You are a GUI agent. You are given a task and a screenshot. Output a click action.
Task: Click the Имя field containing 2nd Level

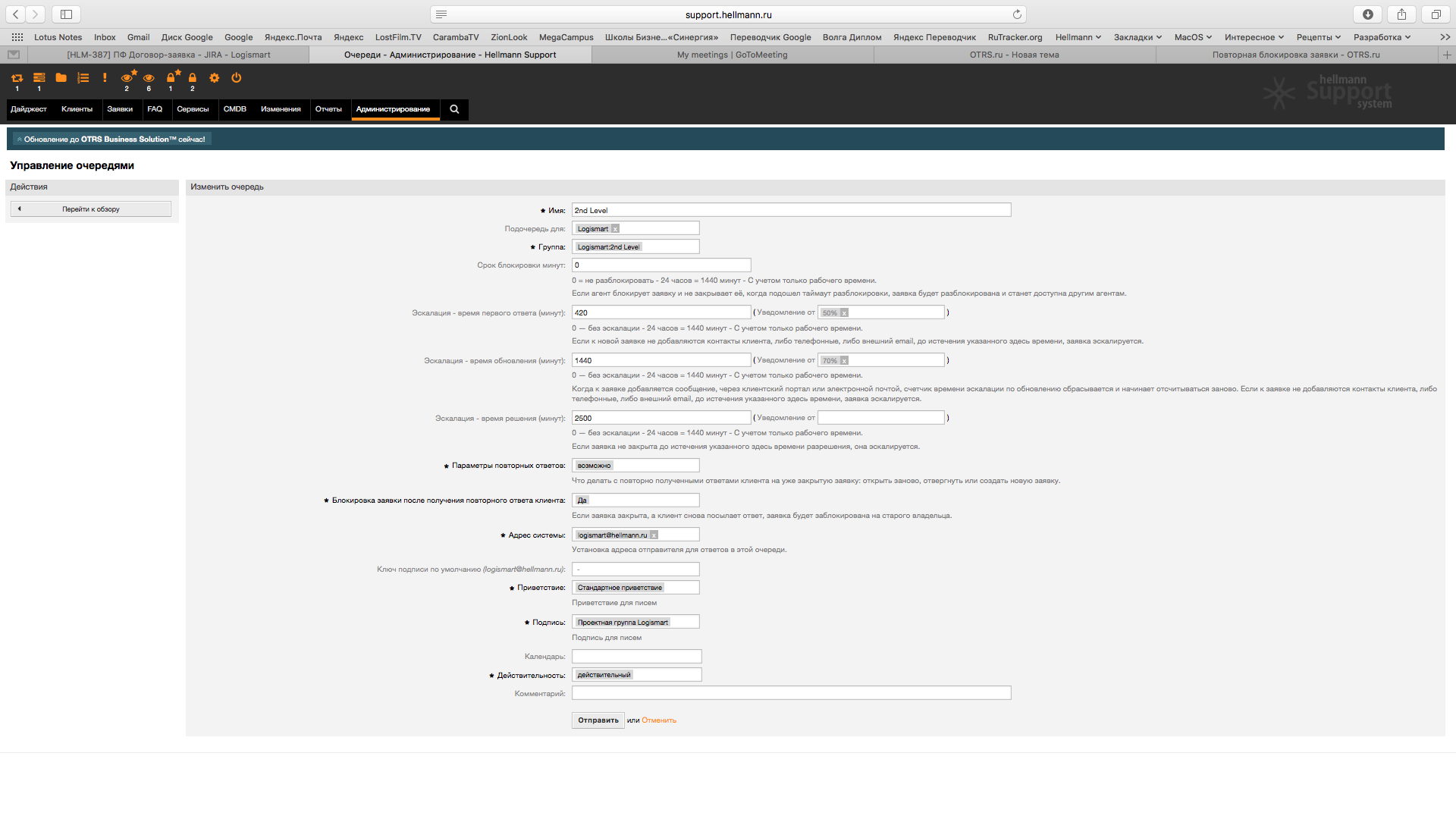[791, 210]
